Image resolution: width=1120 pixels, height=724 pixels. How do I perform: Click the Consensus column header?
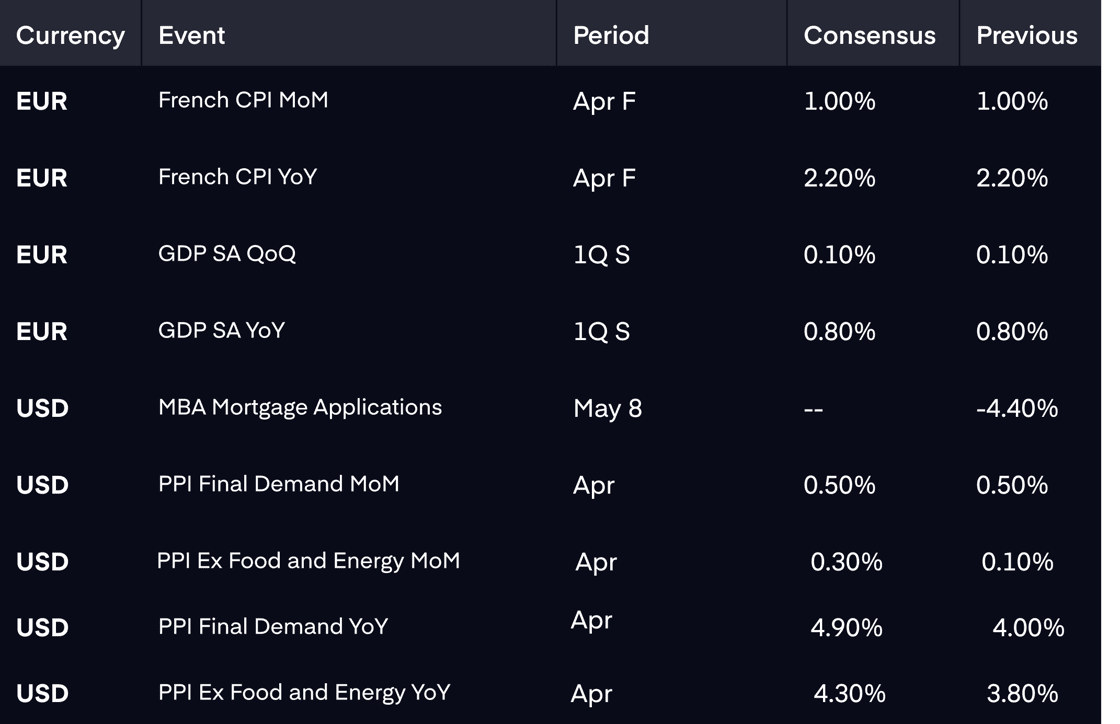(869, 35)
